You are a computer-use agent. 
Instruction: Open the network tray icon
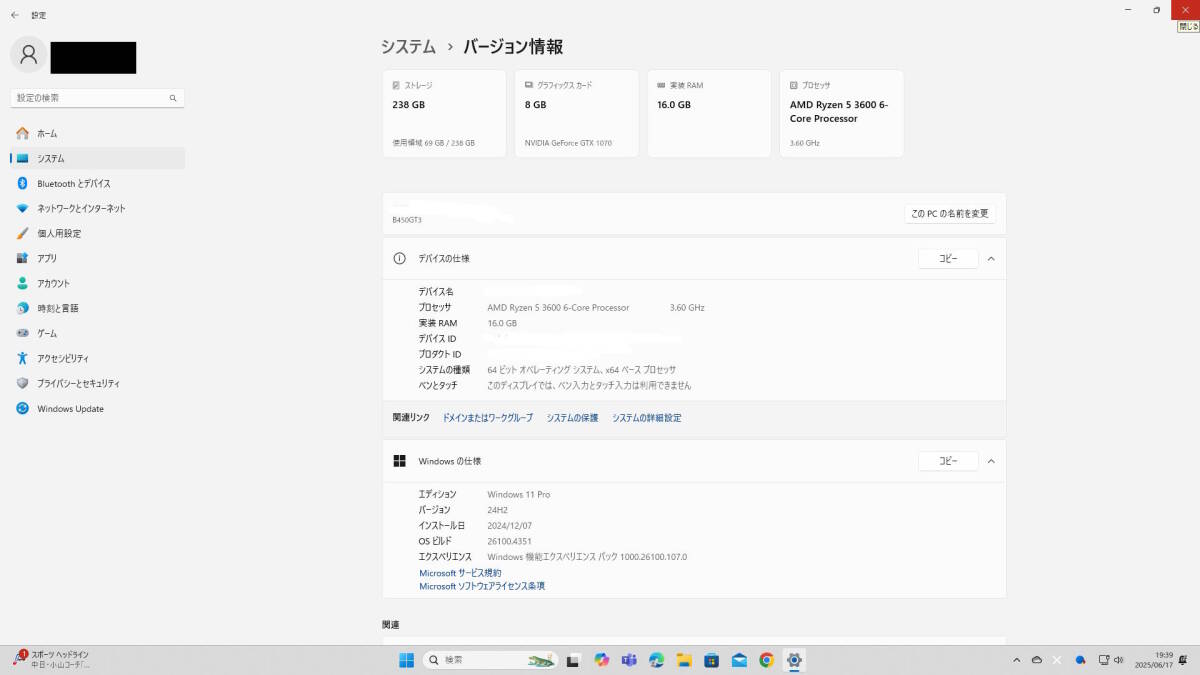(1104, 660)
